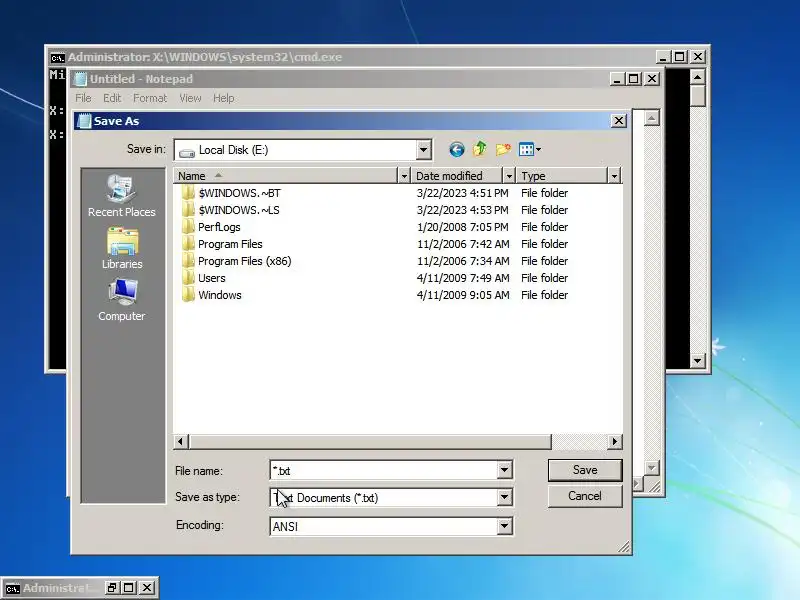The width and height of the screenshot is (800, 600).
Task: Select the $WINDOWS.~BT folder icon
Action: [188, 193]
